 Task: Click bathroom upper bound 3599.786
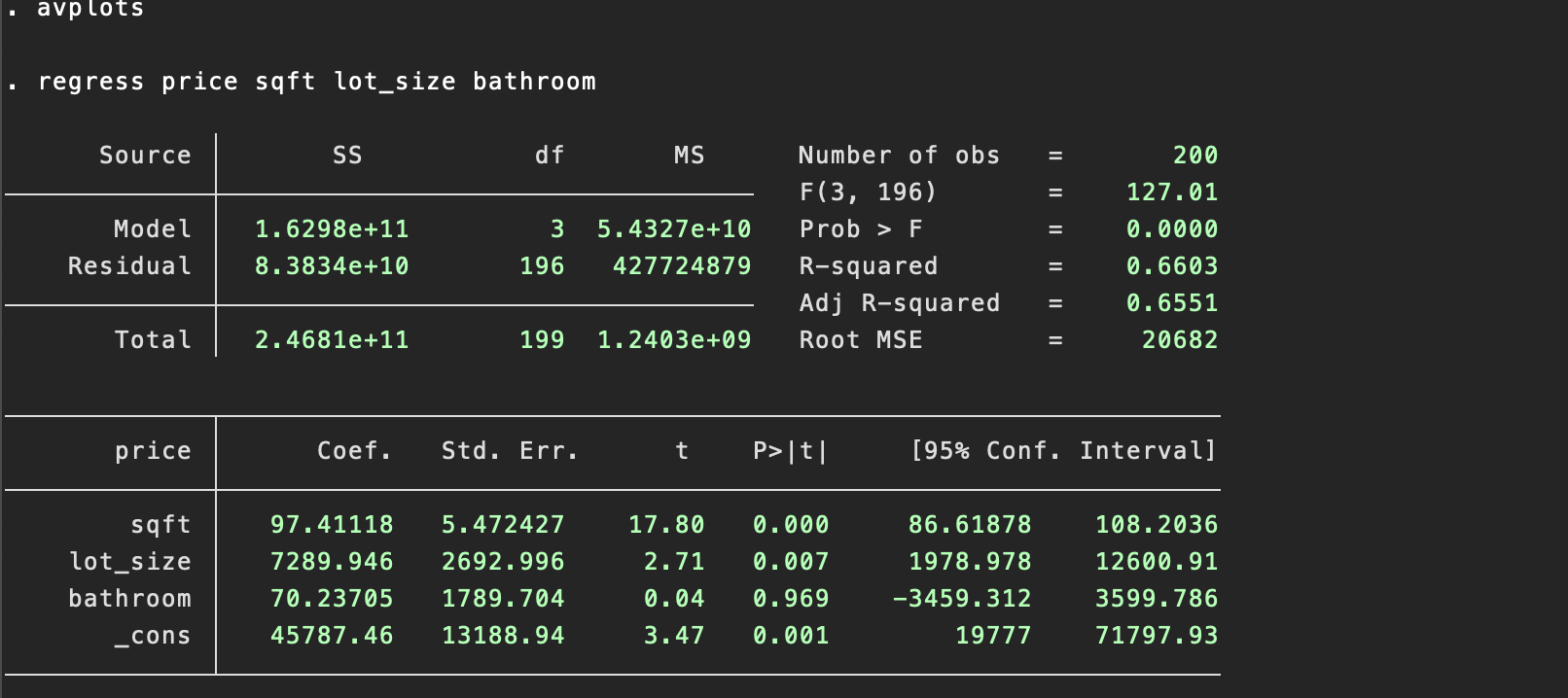pyautogui.click(x=1157, y=599)
